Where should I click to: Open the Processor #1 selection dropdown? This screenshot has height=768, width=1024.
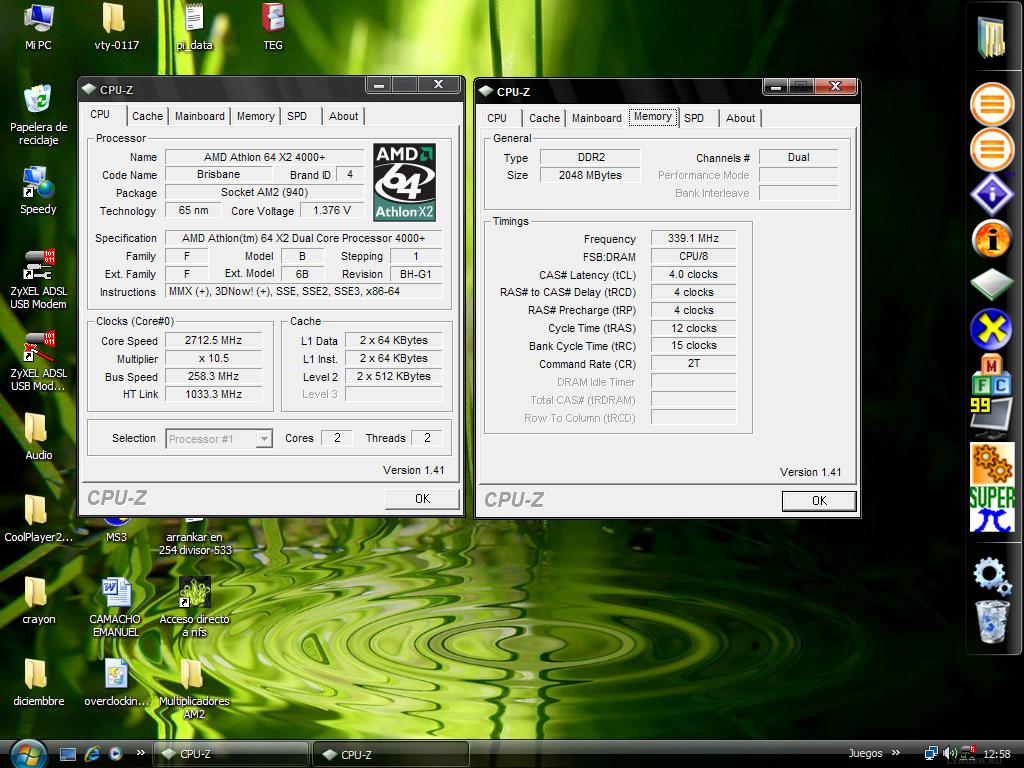pos(219,438)
